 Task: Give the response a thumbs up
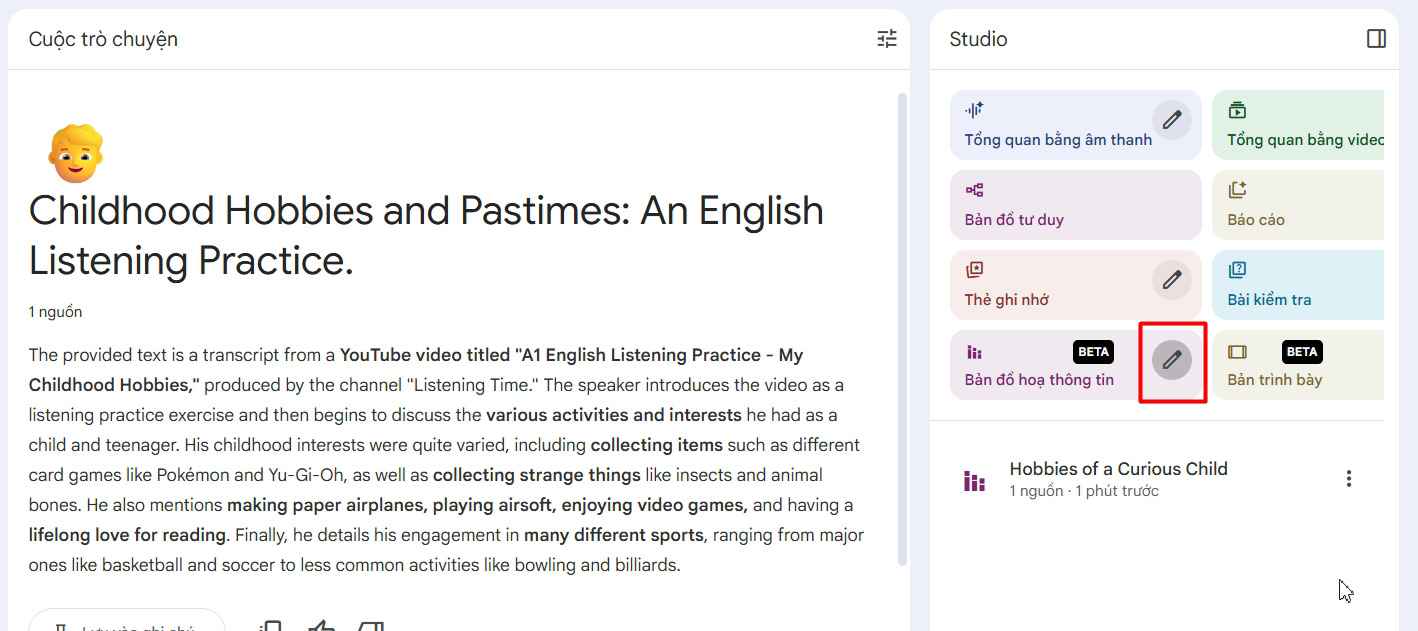321,626
